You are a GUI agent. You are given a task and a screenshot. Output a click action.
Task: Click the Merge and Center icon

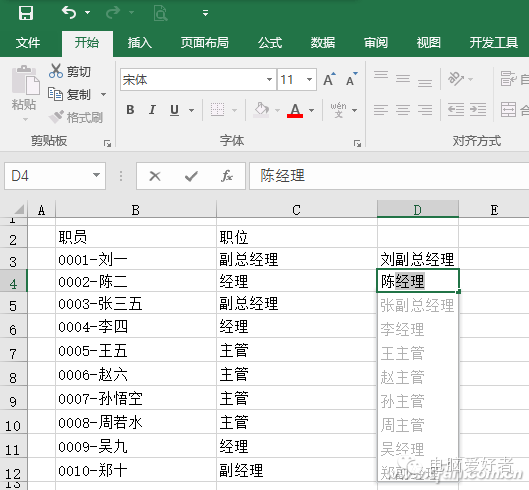tap(508, 110)
